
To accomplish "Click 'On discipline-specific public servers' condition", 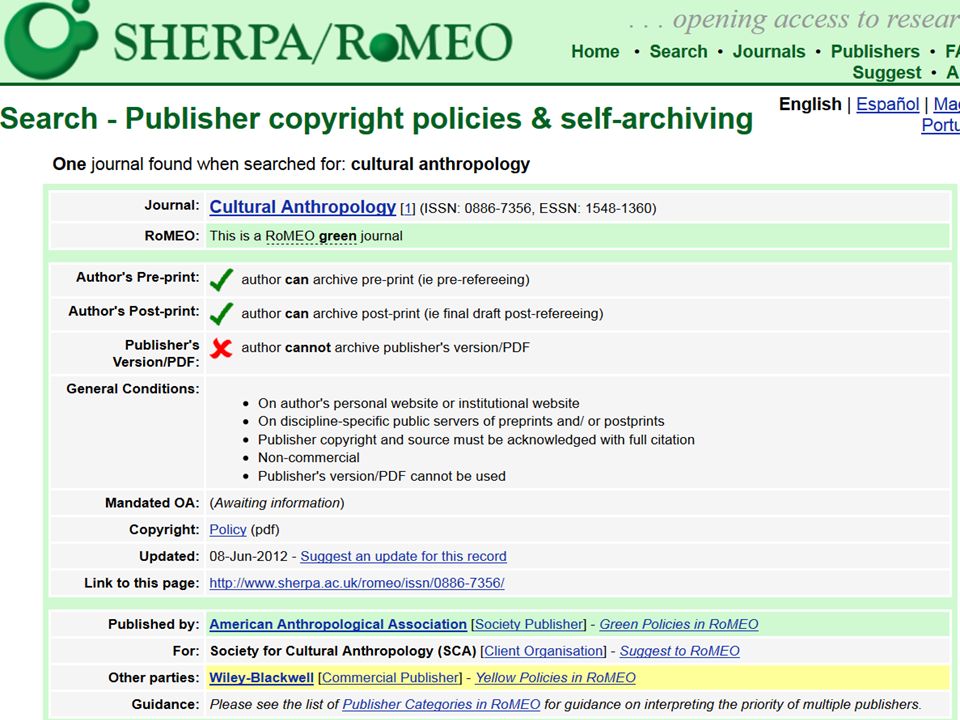I will [x=461, y=421].
